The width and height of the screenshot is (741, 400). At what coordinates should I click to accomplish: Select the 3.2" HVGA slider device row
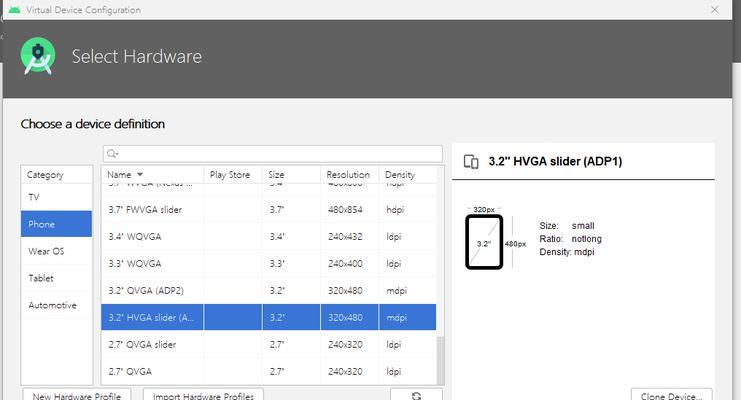pyautogui.click(x=268, y=317)
